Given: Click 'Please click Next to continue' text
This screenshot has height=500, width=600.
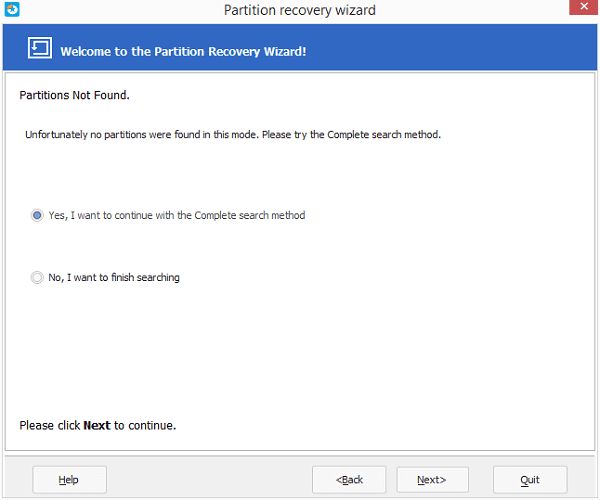Looking at the screenshot, I should [98, 426].
